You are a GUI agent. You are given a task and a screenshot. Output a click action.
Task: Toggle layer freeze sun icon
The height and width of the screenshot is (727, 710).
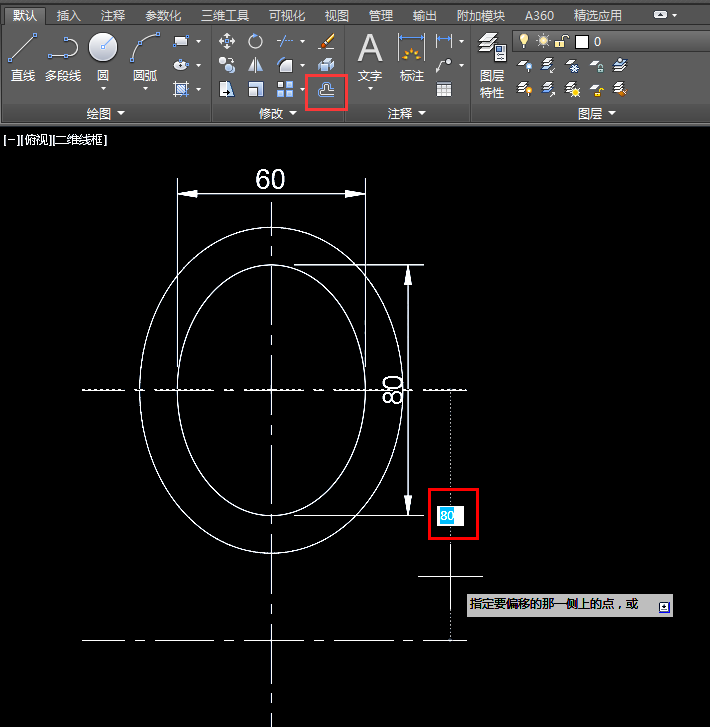pyautogui.click(x=543, y=41)
